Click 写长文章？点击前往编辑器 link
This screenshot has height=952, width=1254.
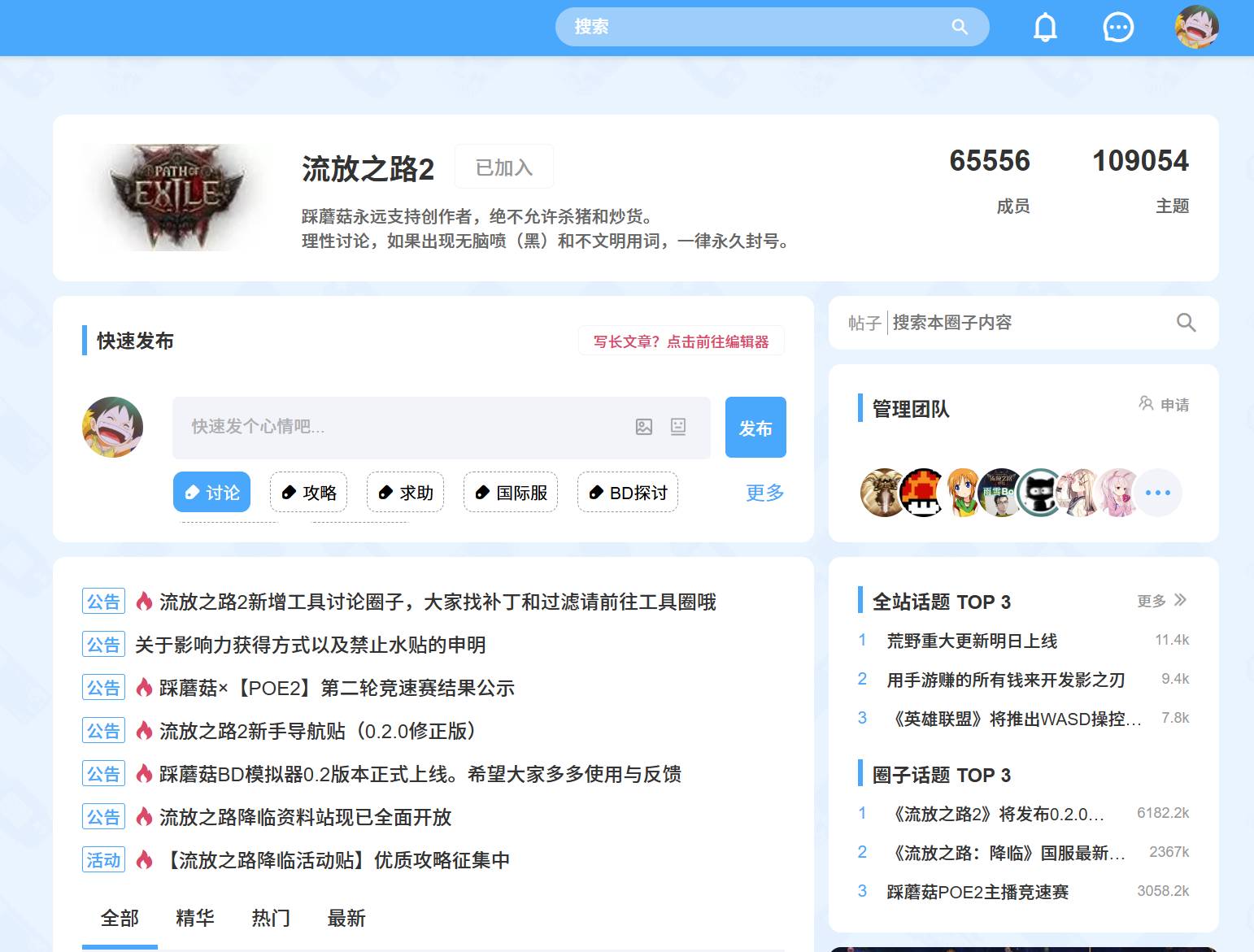[x=681, y=341]
